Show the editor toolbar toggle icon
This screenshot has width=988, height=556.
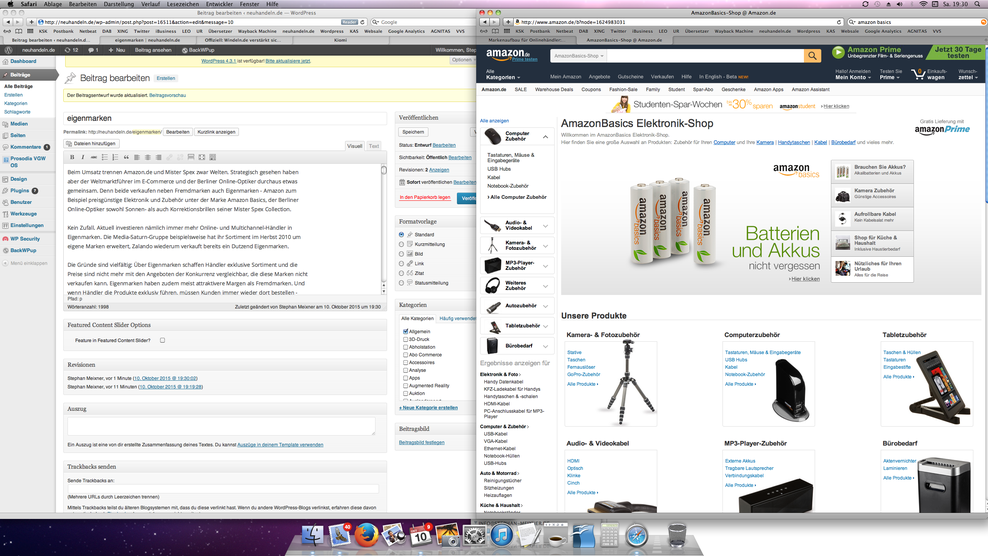(212, 157)
